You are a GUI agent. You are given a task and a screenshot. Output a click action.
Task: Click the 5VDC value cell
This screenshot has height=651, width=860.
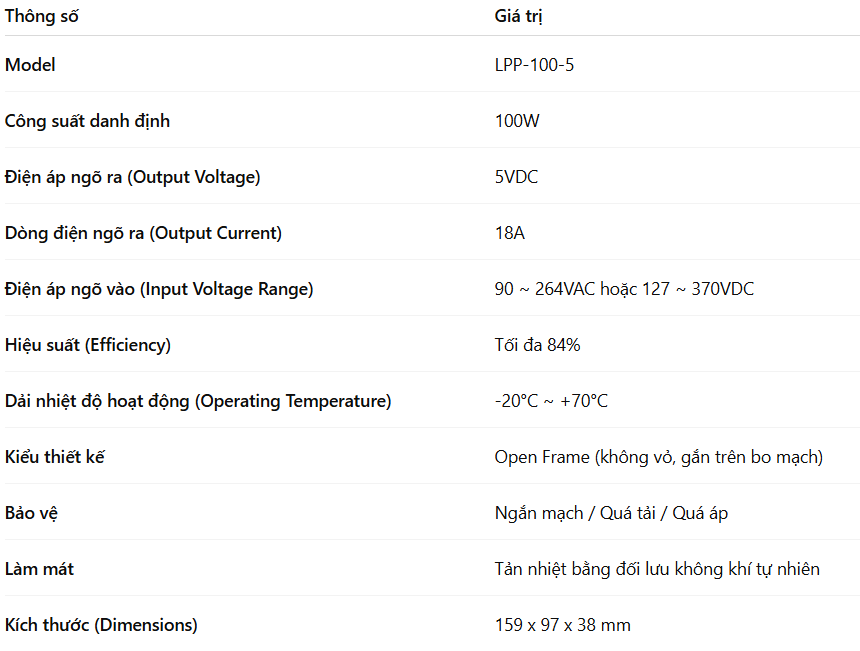pyautogui.click(x=516, y=177)
